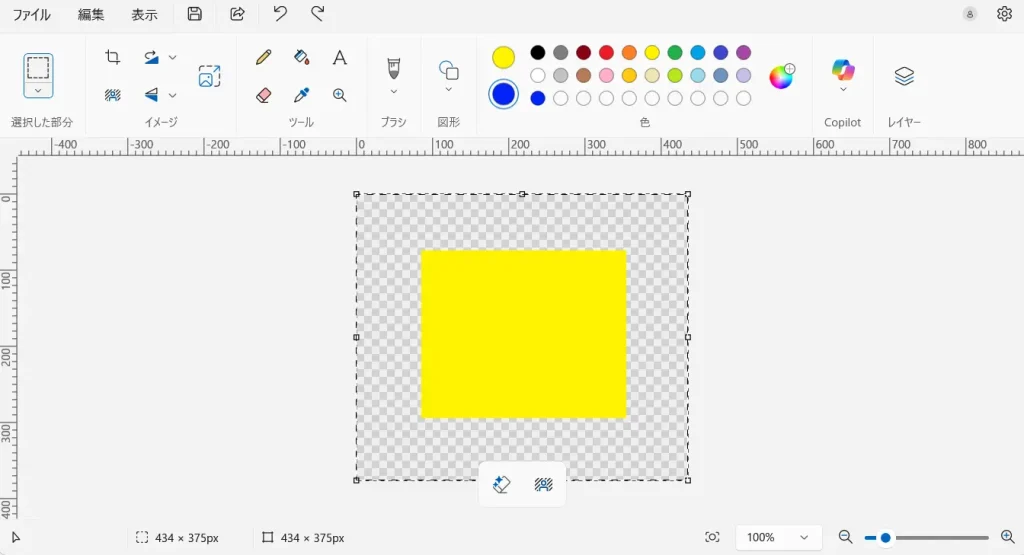Viewport: 1024px width, 555px height.
Task: Choose the blue secondary color circle
Action: point(503,94)
